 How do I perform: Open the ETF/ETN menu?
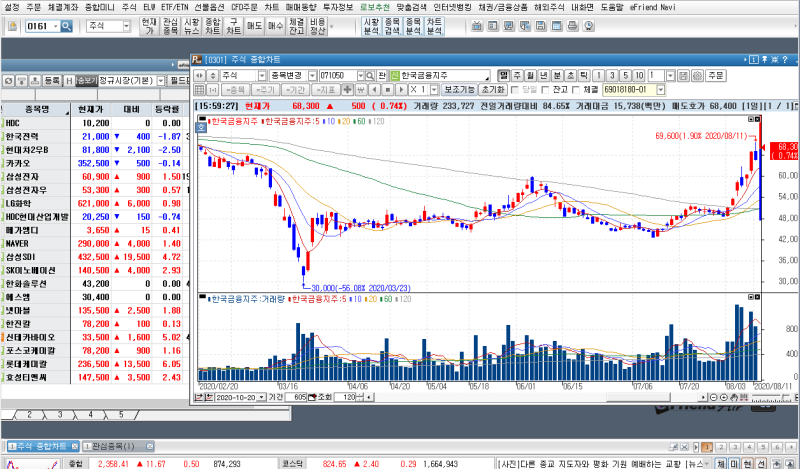(x=174, y=7)
